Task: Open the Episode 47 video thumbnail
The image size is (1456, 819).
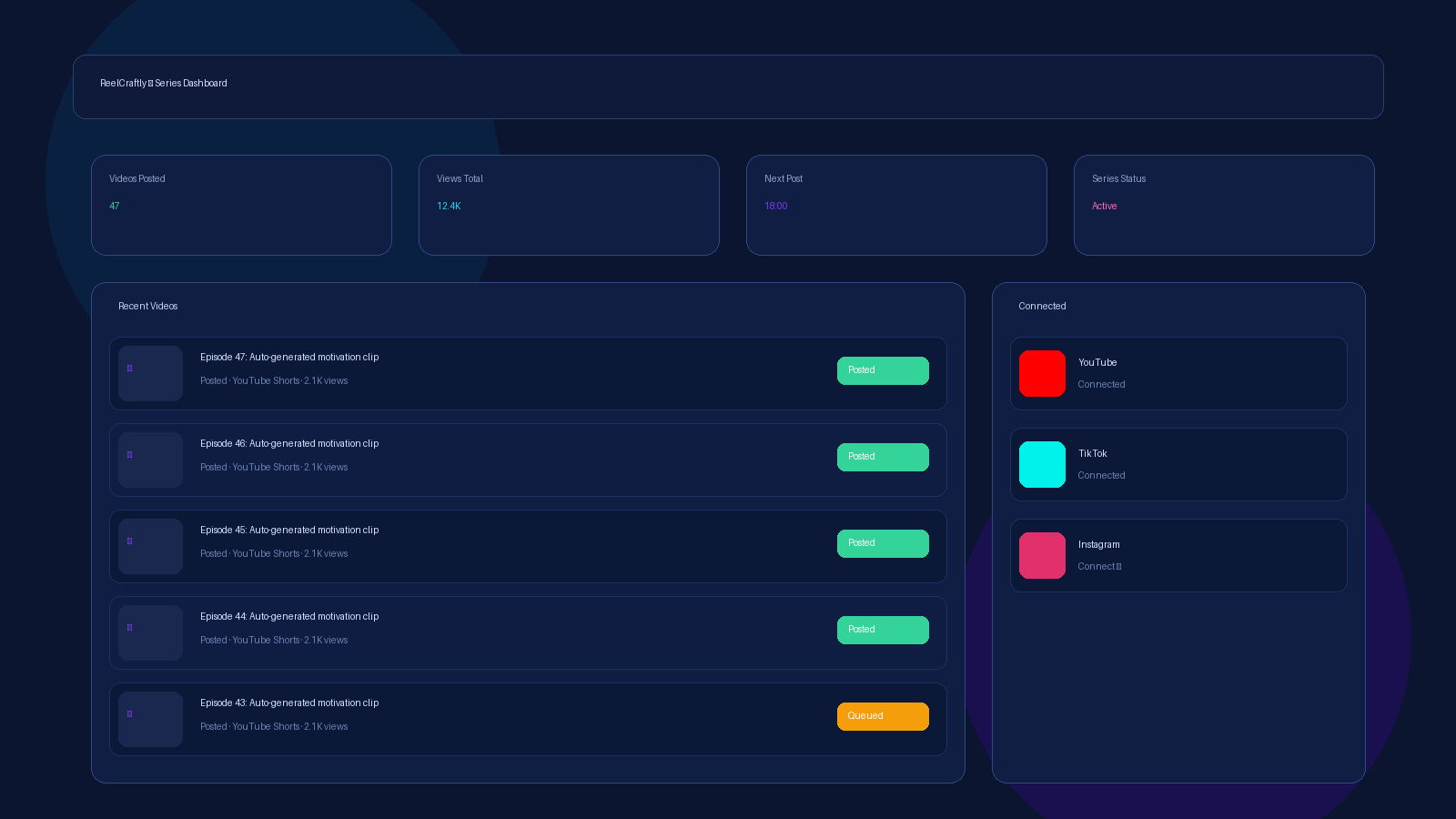Action: [x=150, y=373]
